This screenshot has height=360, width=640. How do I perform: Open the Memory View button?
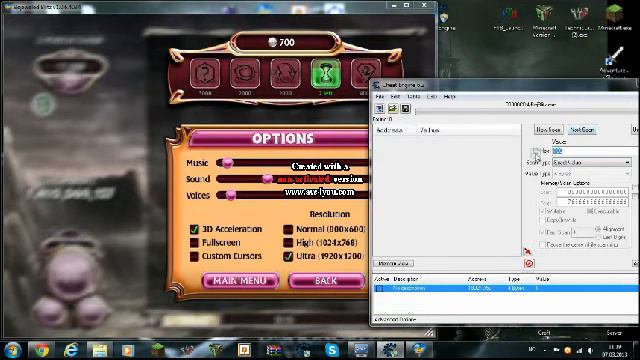coord(393,264)
